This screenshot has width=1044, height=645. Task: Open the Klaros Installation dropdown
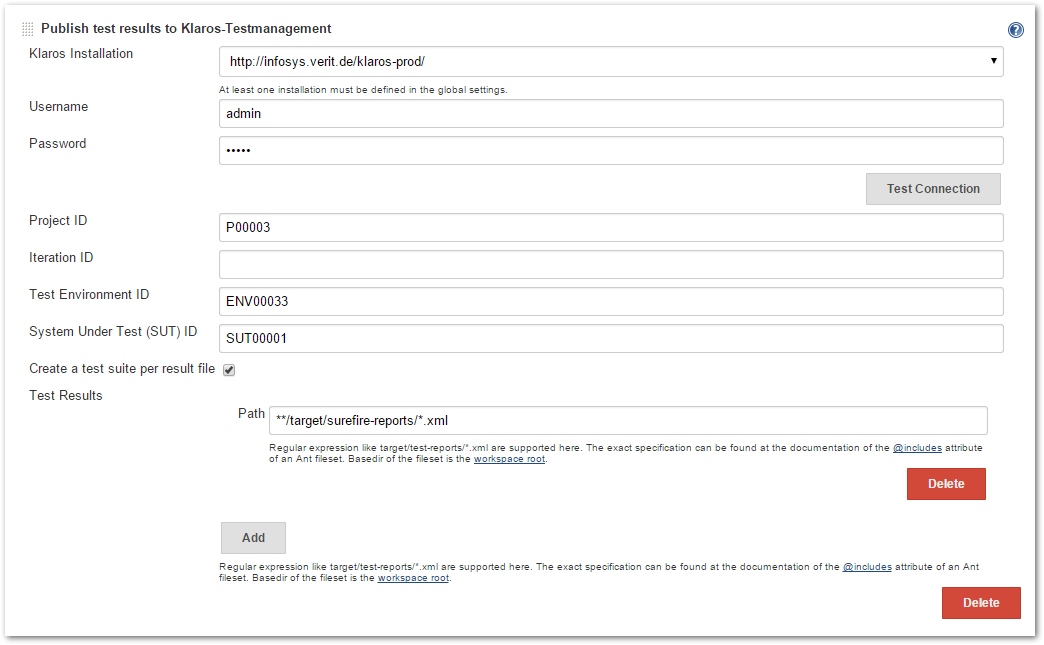(611, 61)
